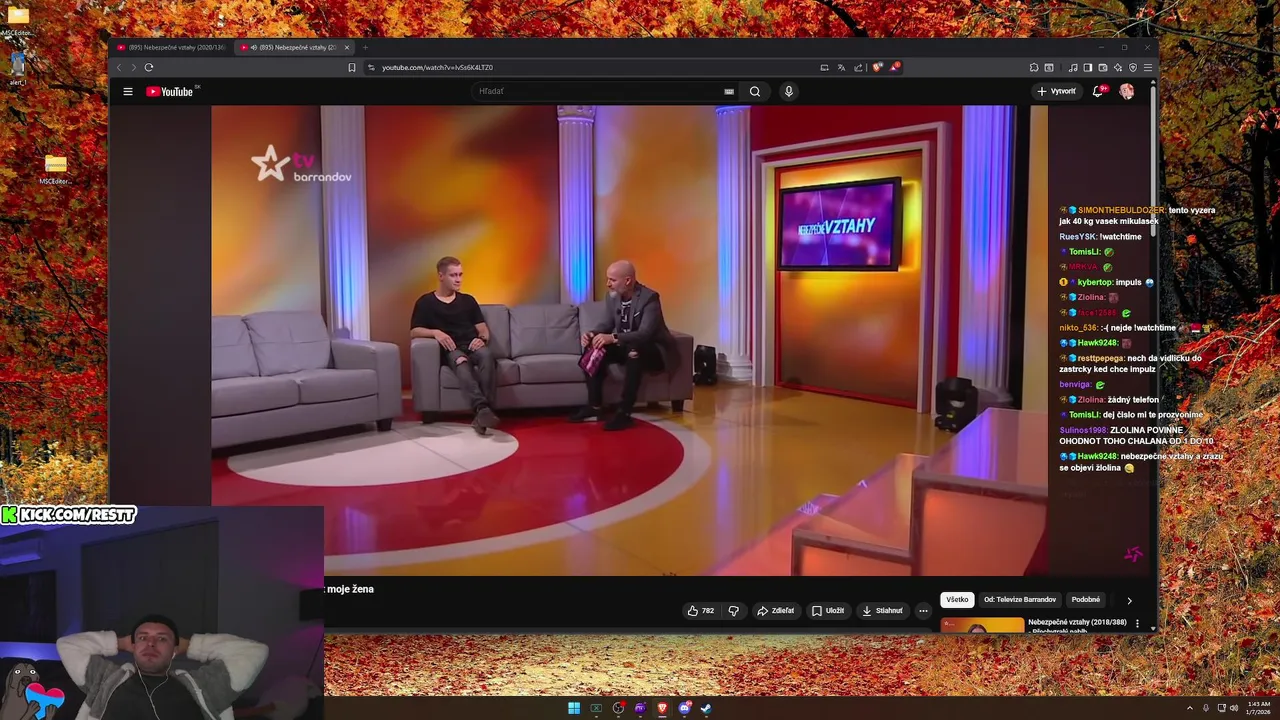Screen dimensions: 1280x720
Task: Open options for Nebezpečné vztahy (2018/388) suggestion
Action: click(x=1137, y=623)
